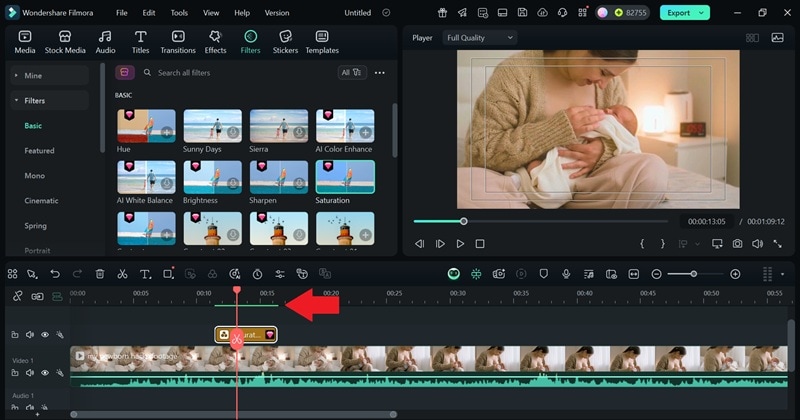Open the Transitions tab
Viewport: 800px width, 420px height.
point(178,42)
